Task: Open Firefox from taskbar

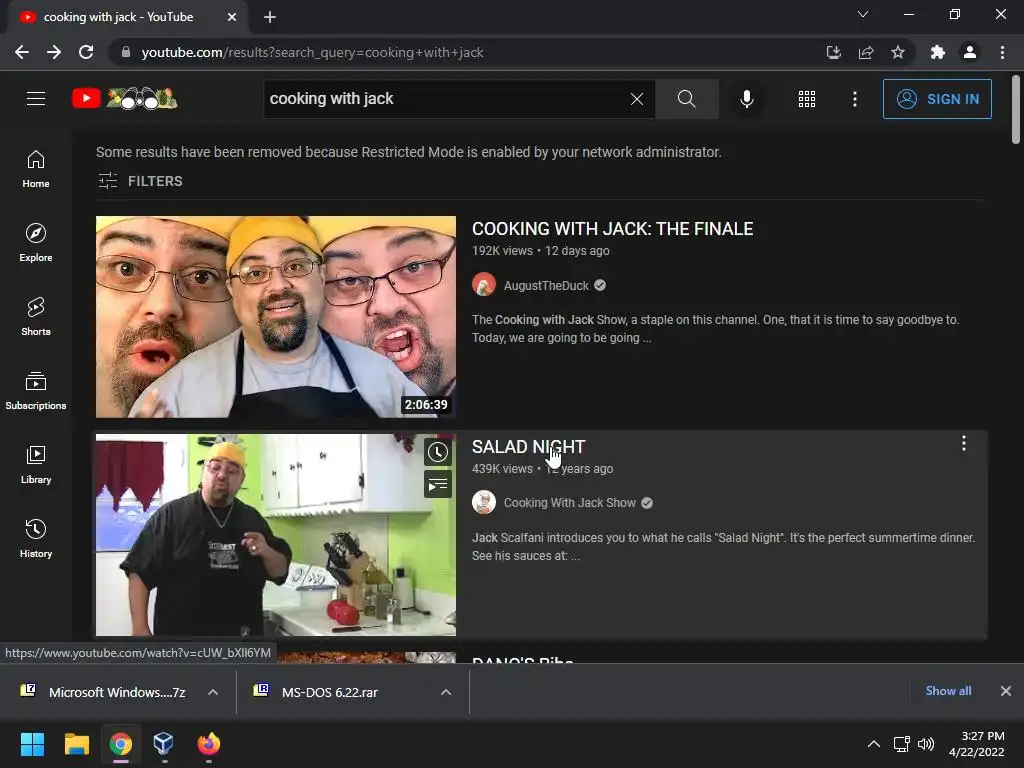Action: [209, 744]
